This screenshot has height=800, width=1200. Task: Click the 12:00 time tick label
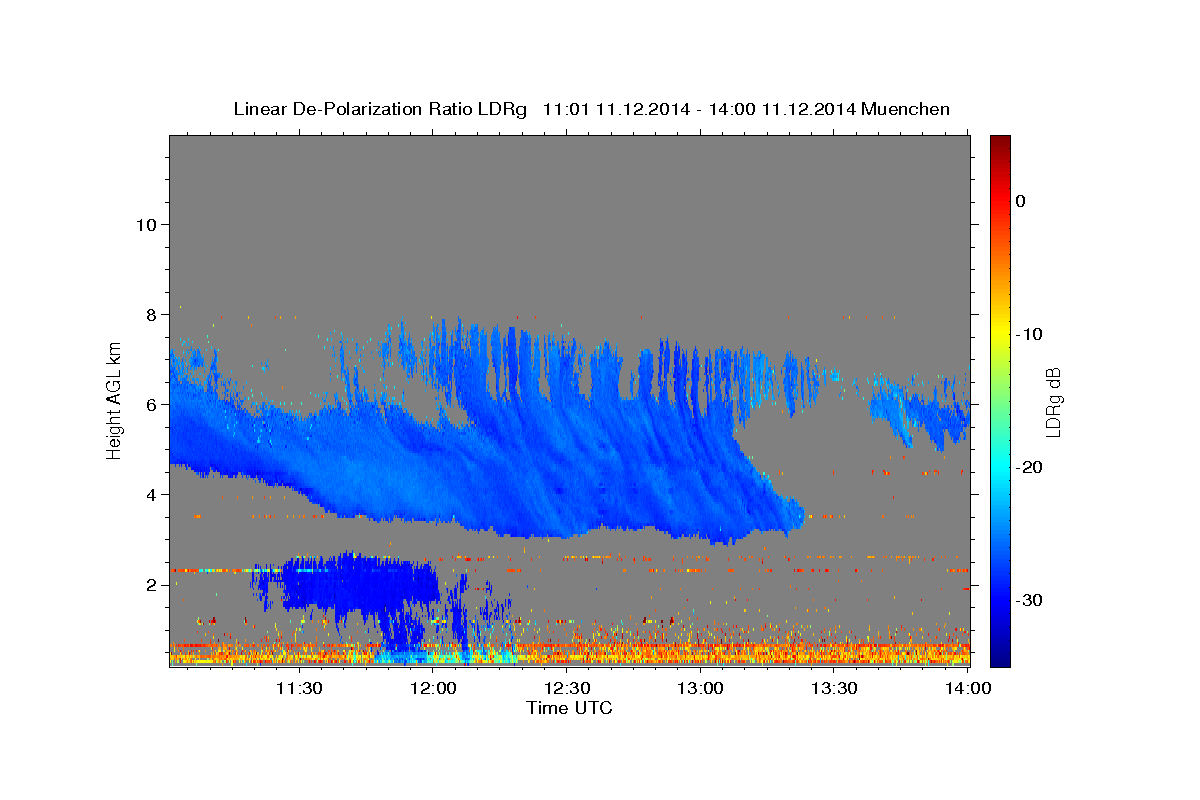(x=433, y=688)
